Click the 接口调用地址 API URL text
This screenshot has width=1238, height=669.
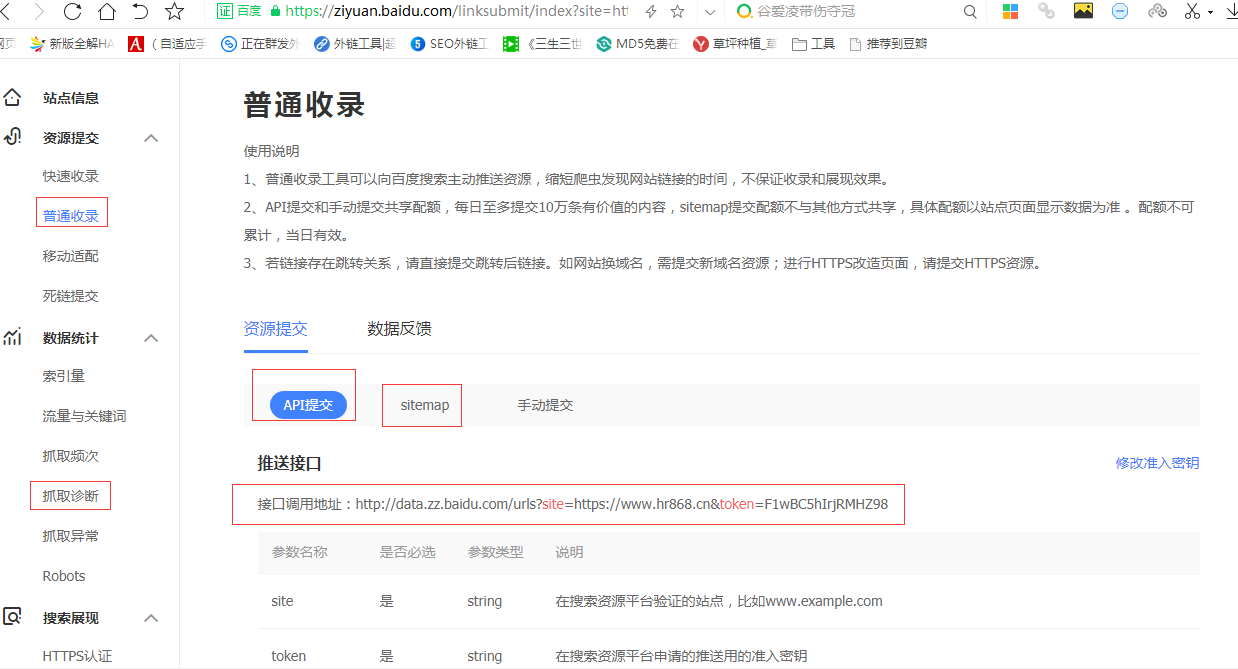click(573, 504)
